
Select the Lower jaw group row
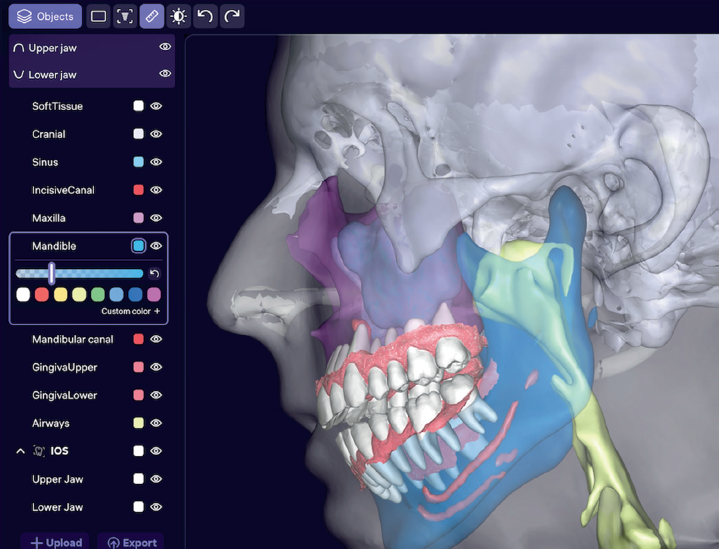pos(92,74)
